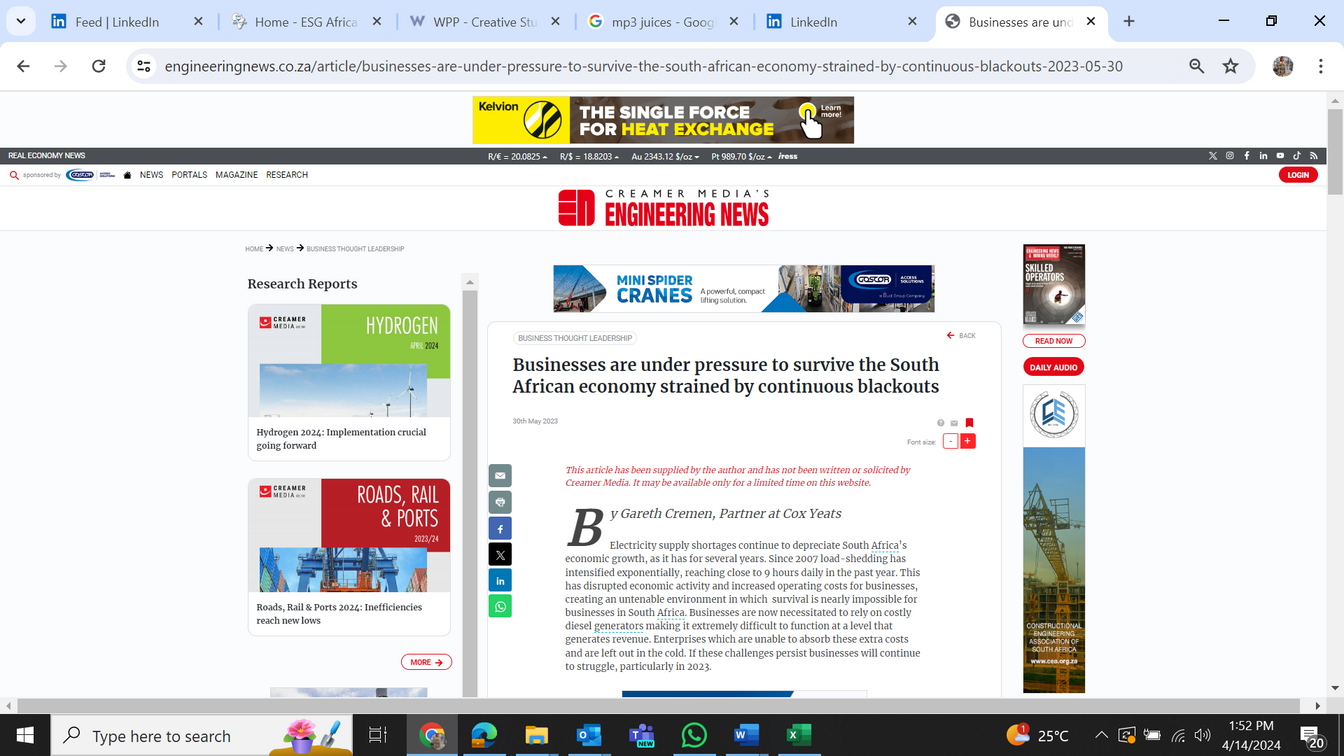Open the zoom magnifier icon in address bar
Image resolution: width=1344 pixels, height=756 pixels.
pos(1196,66)
